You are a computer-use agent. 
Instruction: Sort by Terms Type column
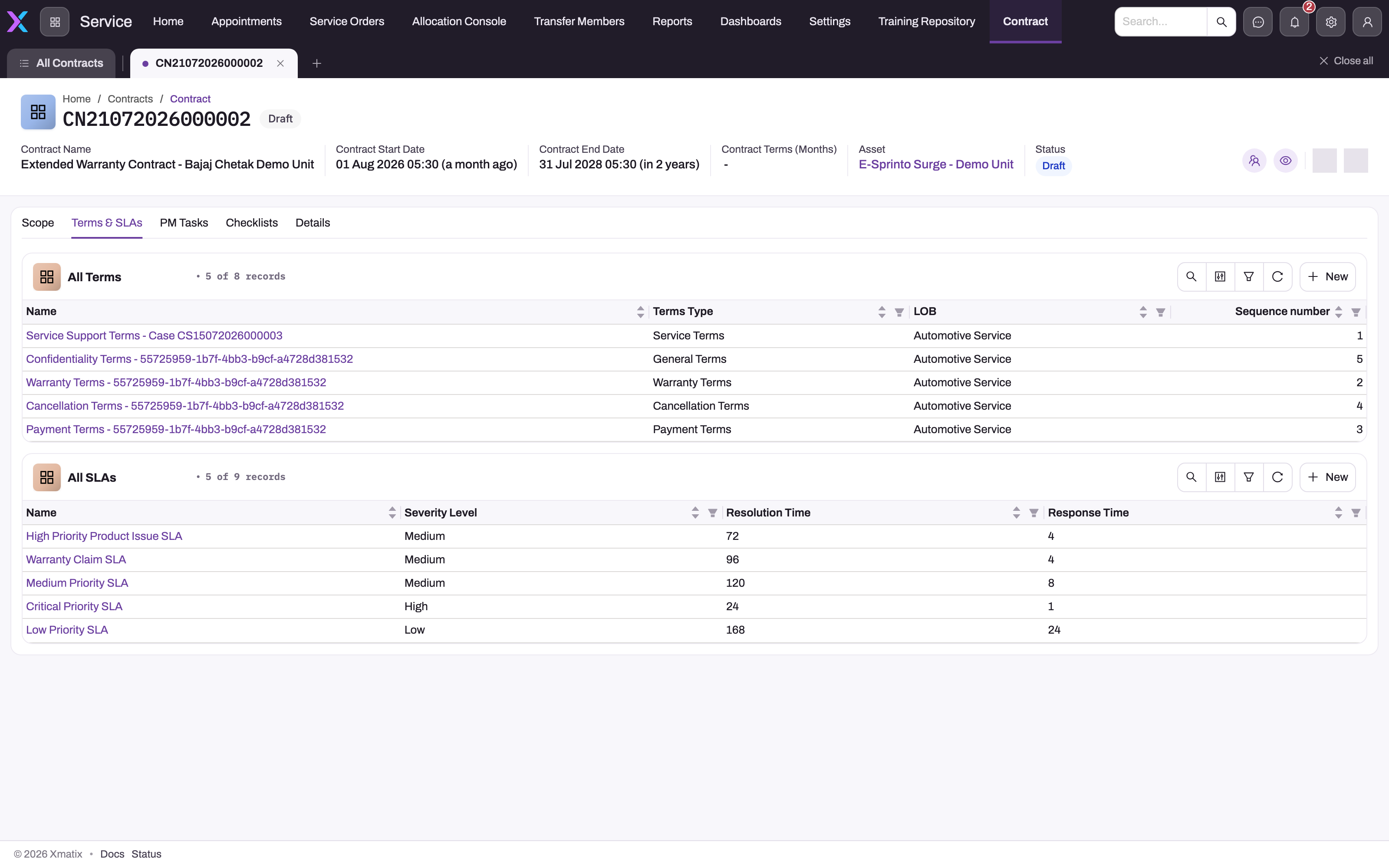pyautogui.click(x=882, y=312)
